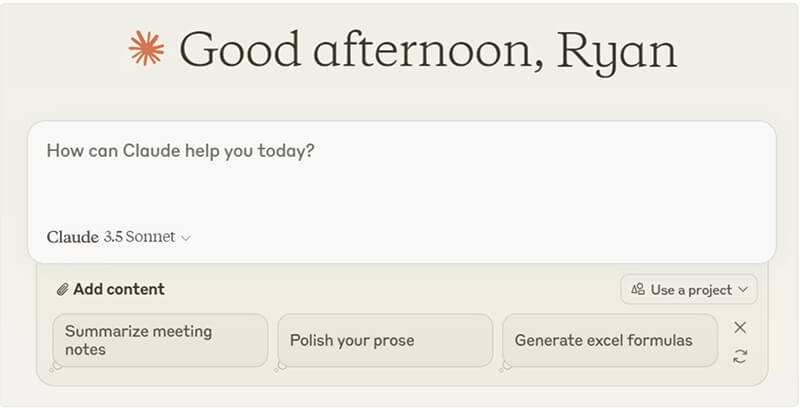
Task: Dismiss the suggestions with the X icon
Action: coord(740,327)
